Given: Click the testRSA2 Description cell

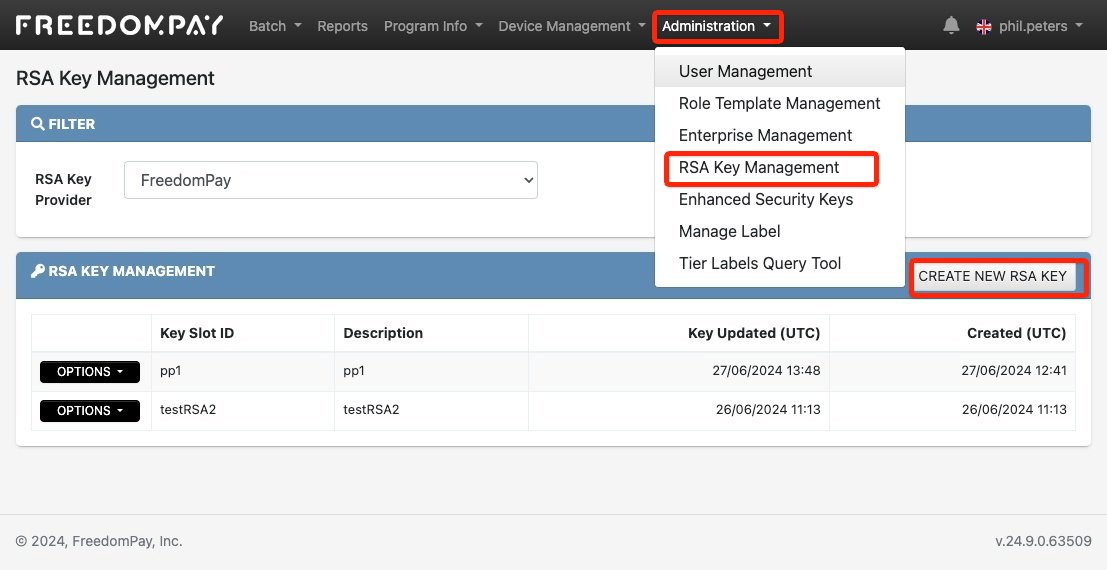Looking at the screenshot, I should point(431,410).
